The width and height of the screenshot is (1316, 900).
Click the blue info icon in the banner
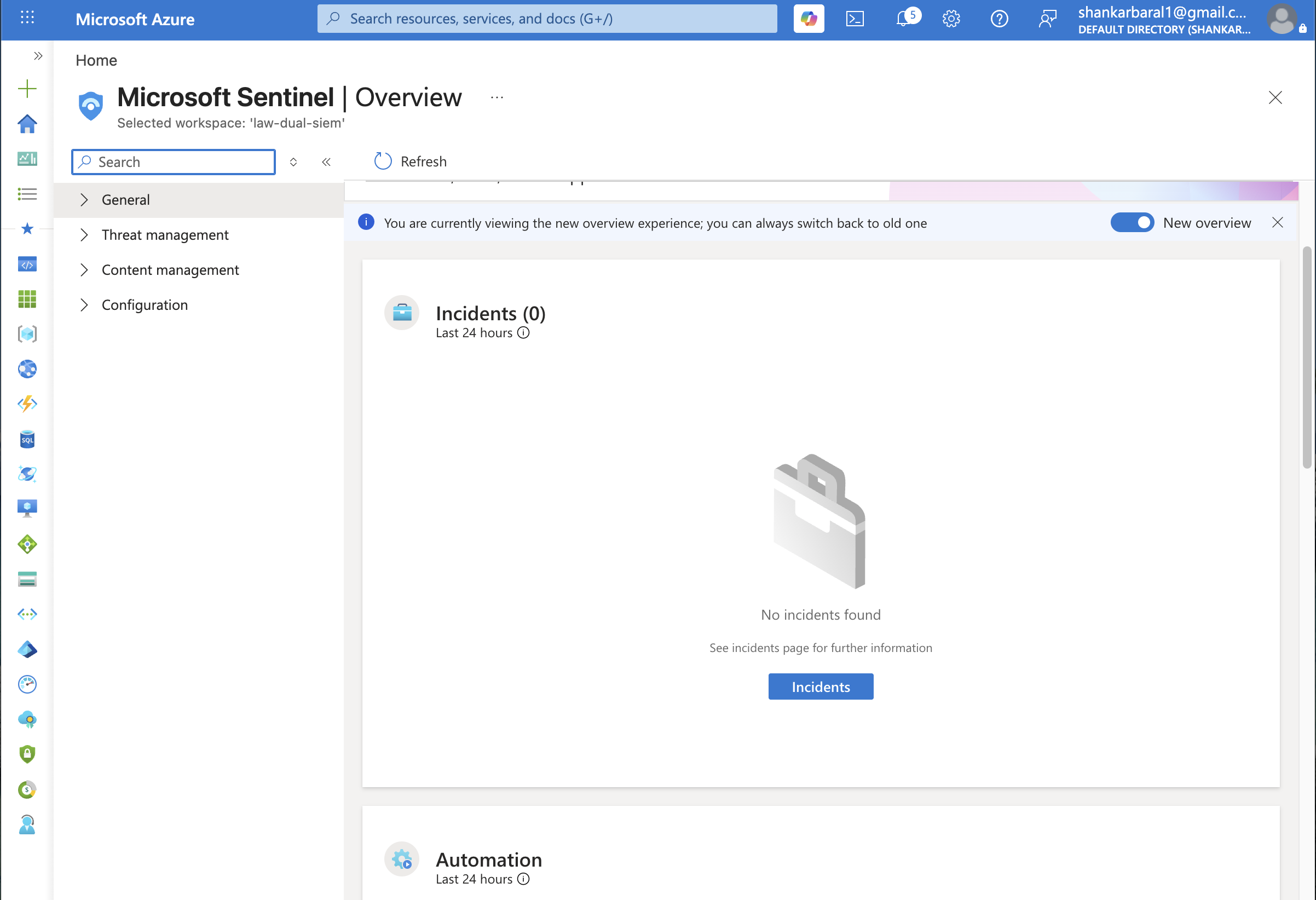point(366,222)
